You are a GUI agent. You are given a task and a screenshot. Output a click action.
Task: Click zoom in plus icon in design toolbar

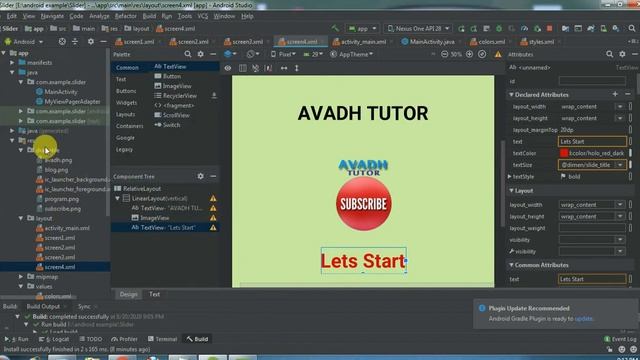[x=469, y=54]
